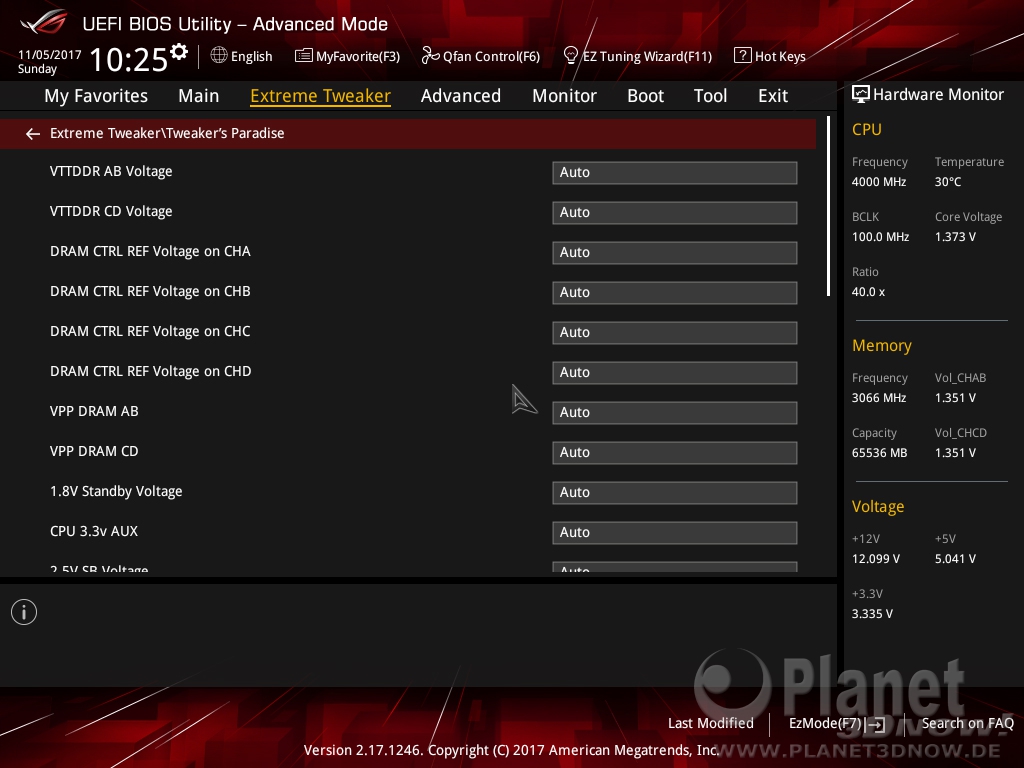Open the Monitor tab
Image resolution: width=1024 pixels, height=768 pixels.
564,96
